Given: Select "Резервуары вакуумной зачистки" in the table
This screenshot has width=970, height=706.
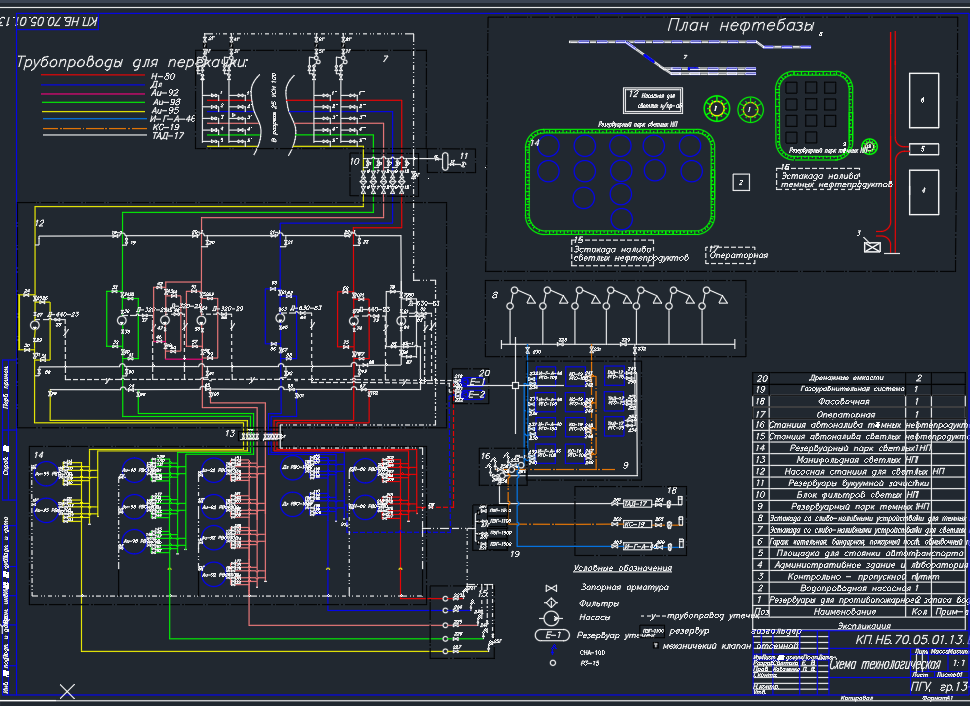Looking at the screenshot, I should tap(859, 483).
